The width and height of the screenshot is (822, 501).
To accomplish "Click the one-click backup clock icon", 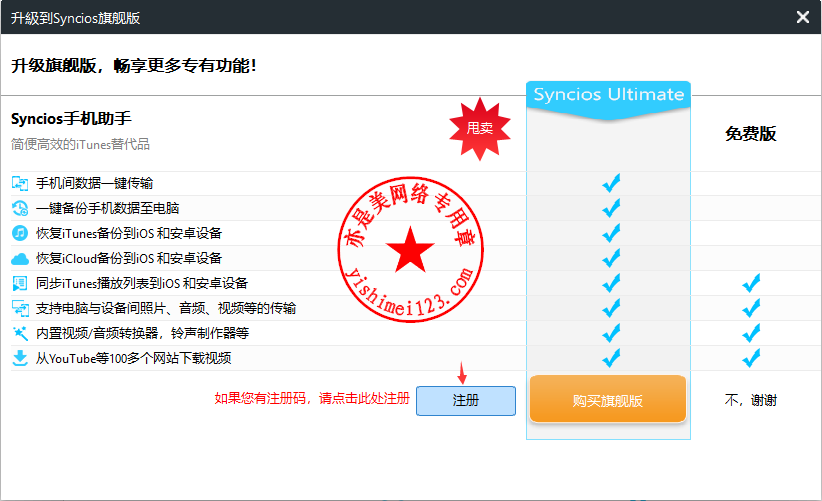I will 20,208.
